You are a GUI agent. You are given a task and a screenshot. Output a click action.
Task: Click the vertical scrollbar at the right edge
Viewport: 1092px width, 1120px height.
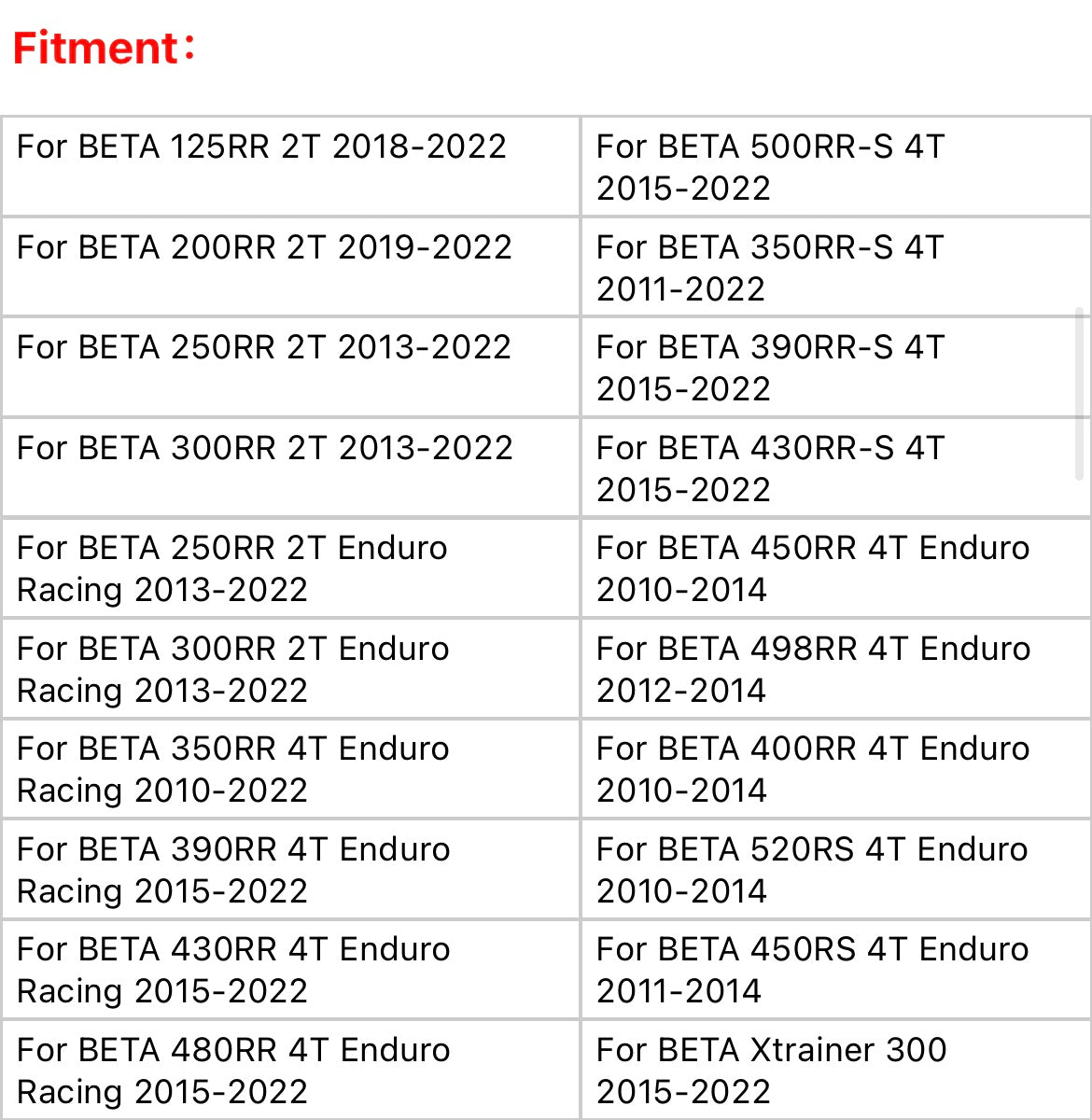[1080, 392]
